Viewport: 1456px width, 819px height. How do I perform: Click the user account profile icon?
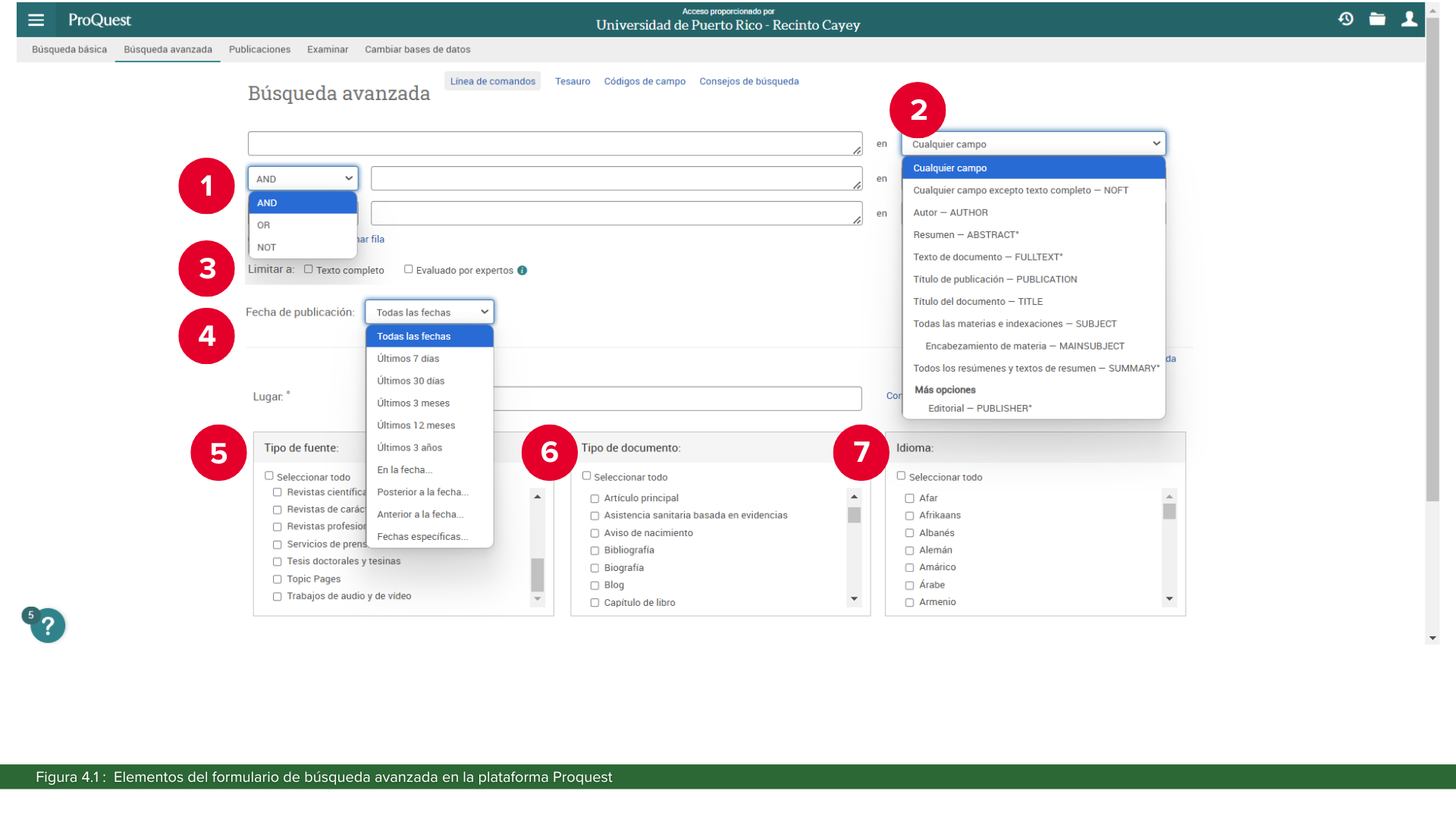point(1409,19)
